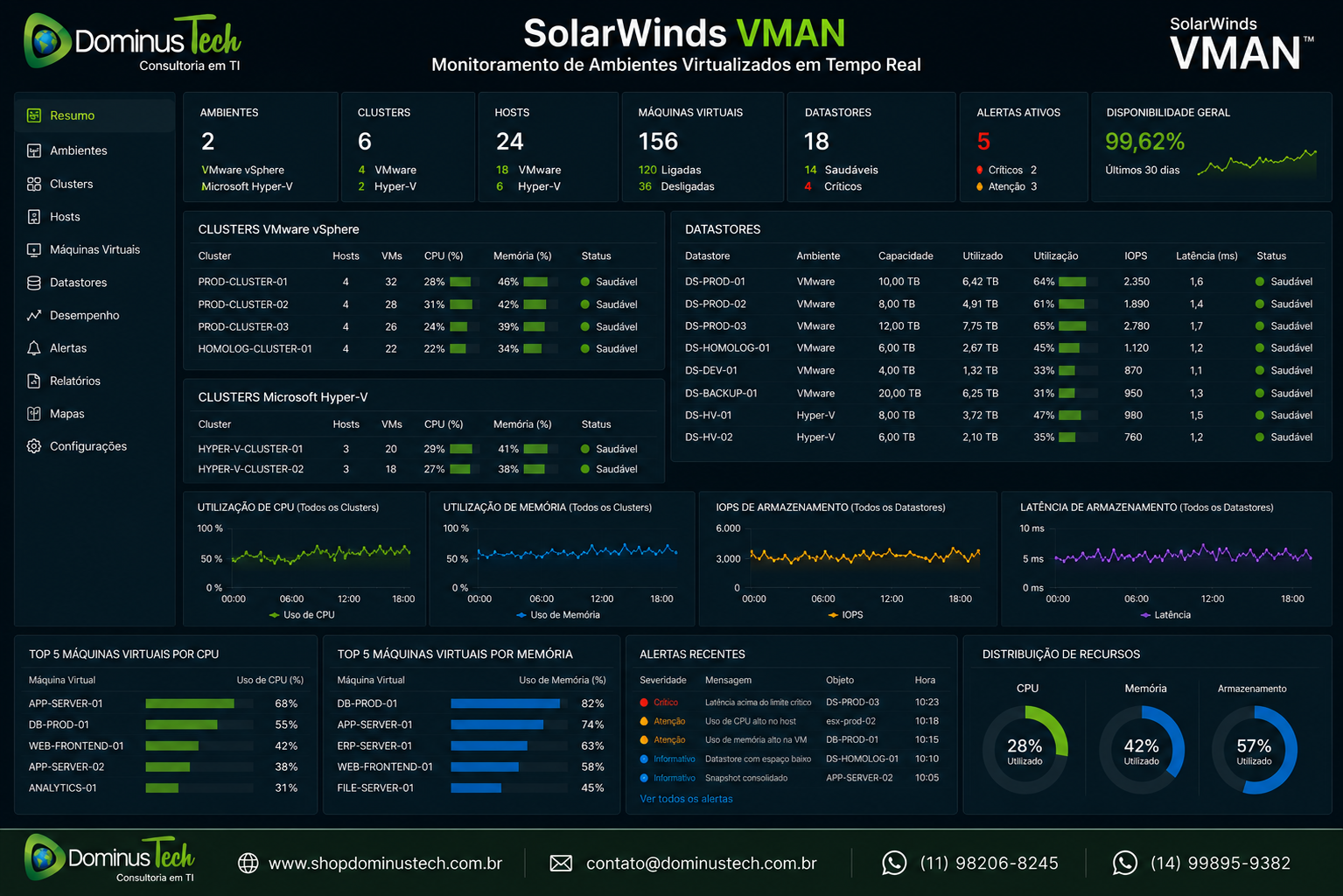Click red Crítico dot in Alertas Recentes
The height and width of the screenshot is (896, 1343).
point(644,703)
